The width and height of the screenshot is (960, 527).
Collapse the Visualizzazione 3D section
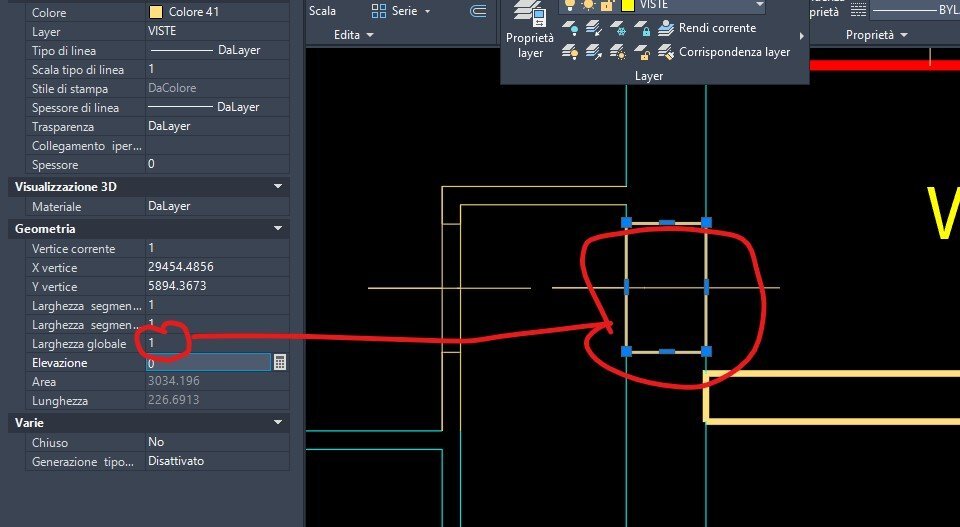[278, 186]
